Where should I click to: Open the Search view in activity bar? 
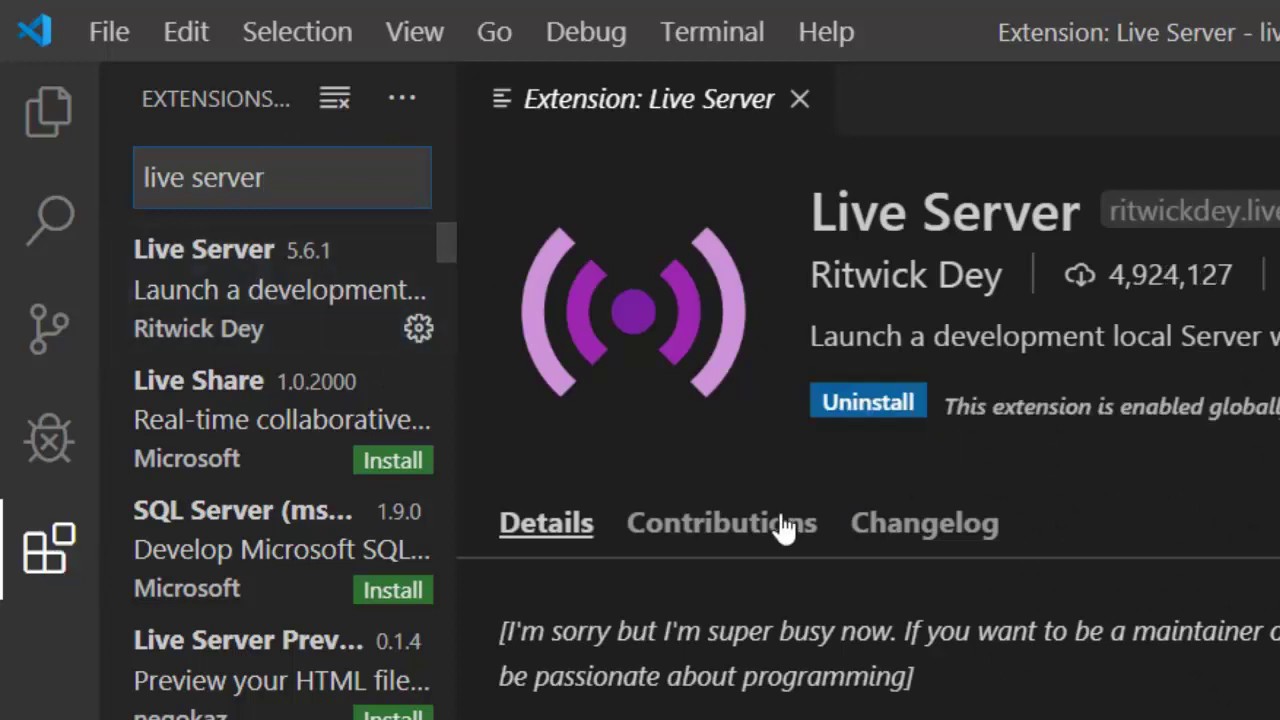tap(49, 220)
